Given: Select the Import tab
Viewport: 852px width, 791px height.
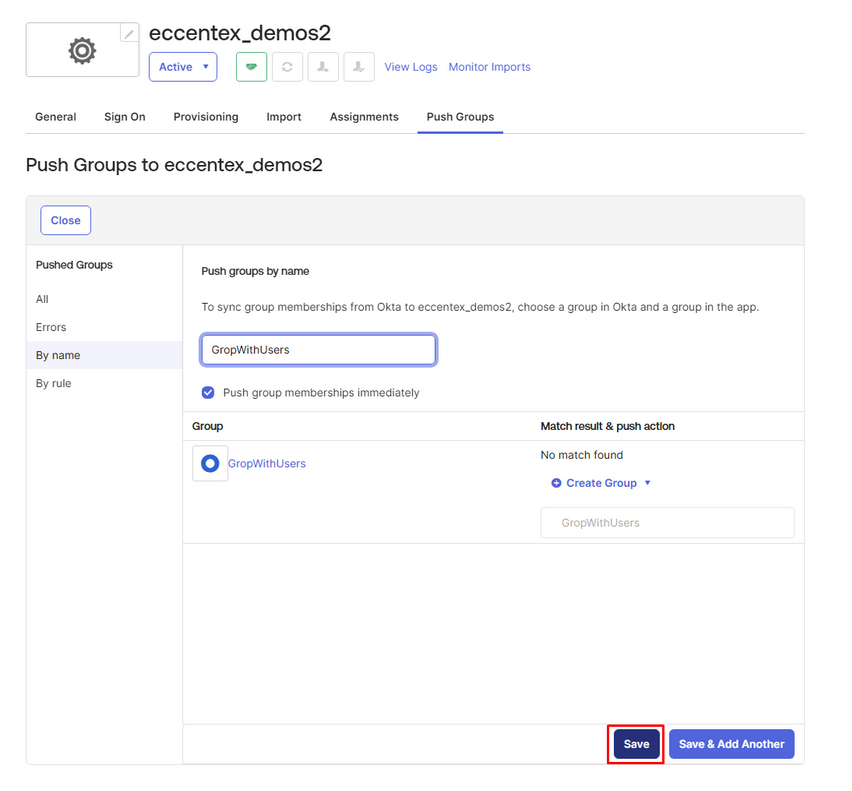Looking at the screenshot, I should (284, 117).
